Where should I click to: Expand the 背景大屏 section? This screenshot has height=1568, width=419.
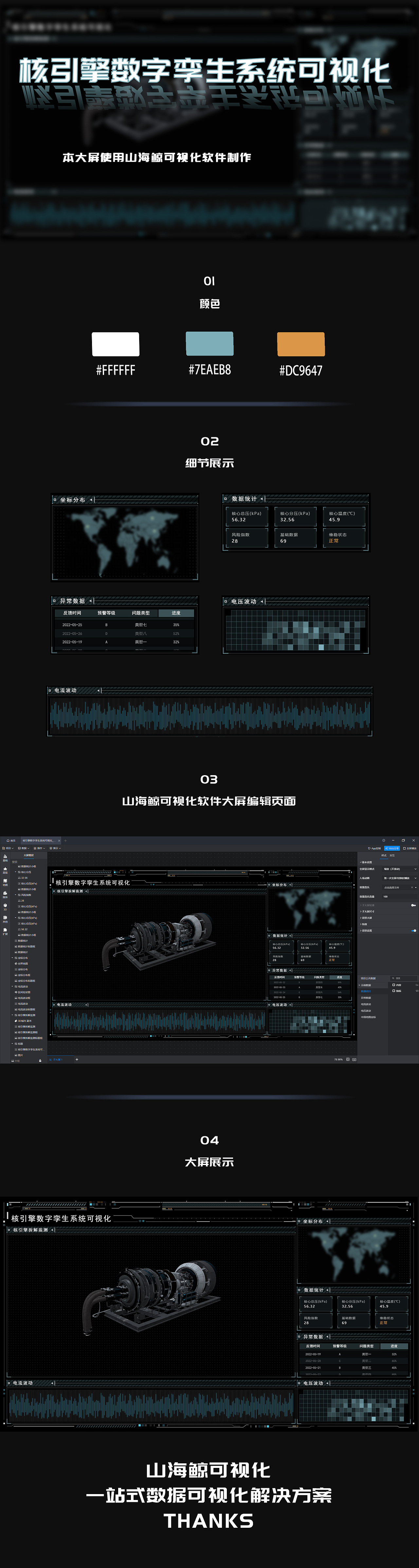(365, 918)
